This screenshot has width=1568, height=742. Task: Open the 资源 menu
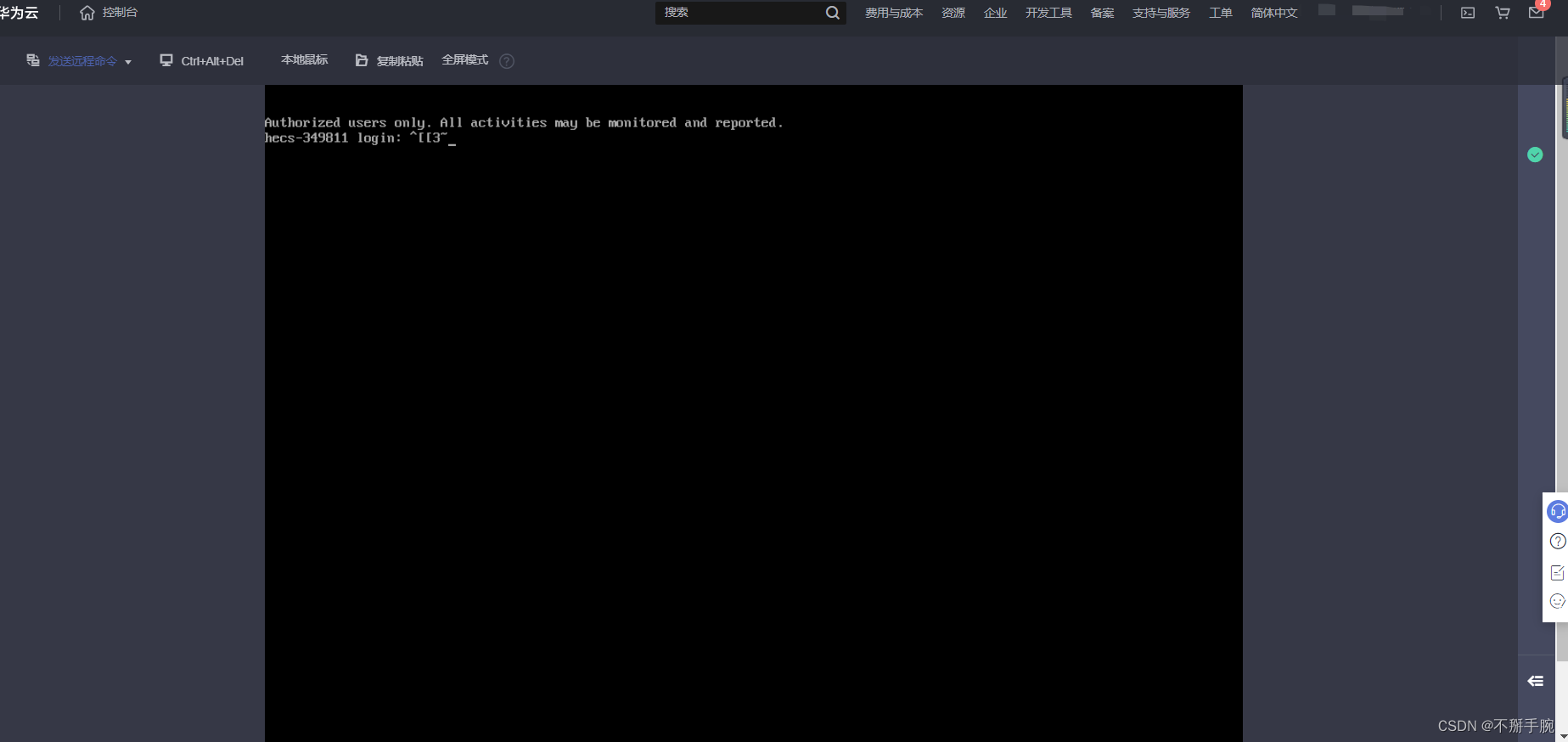[x=953, y=13]
